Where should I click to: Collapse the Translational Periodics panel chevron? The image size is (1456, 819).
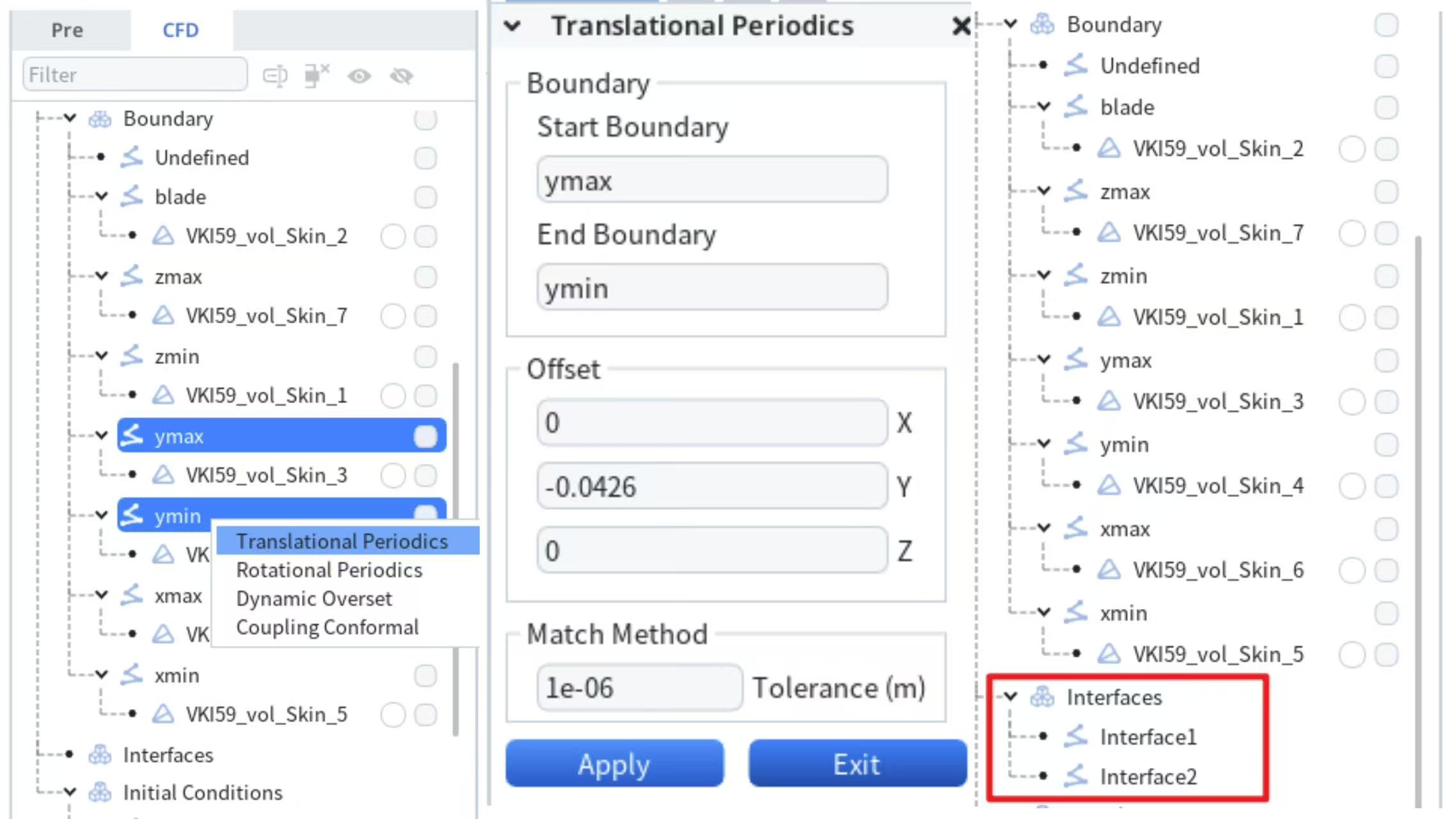(512, 26)
